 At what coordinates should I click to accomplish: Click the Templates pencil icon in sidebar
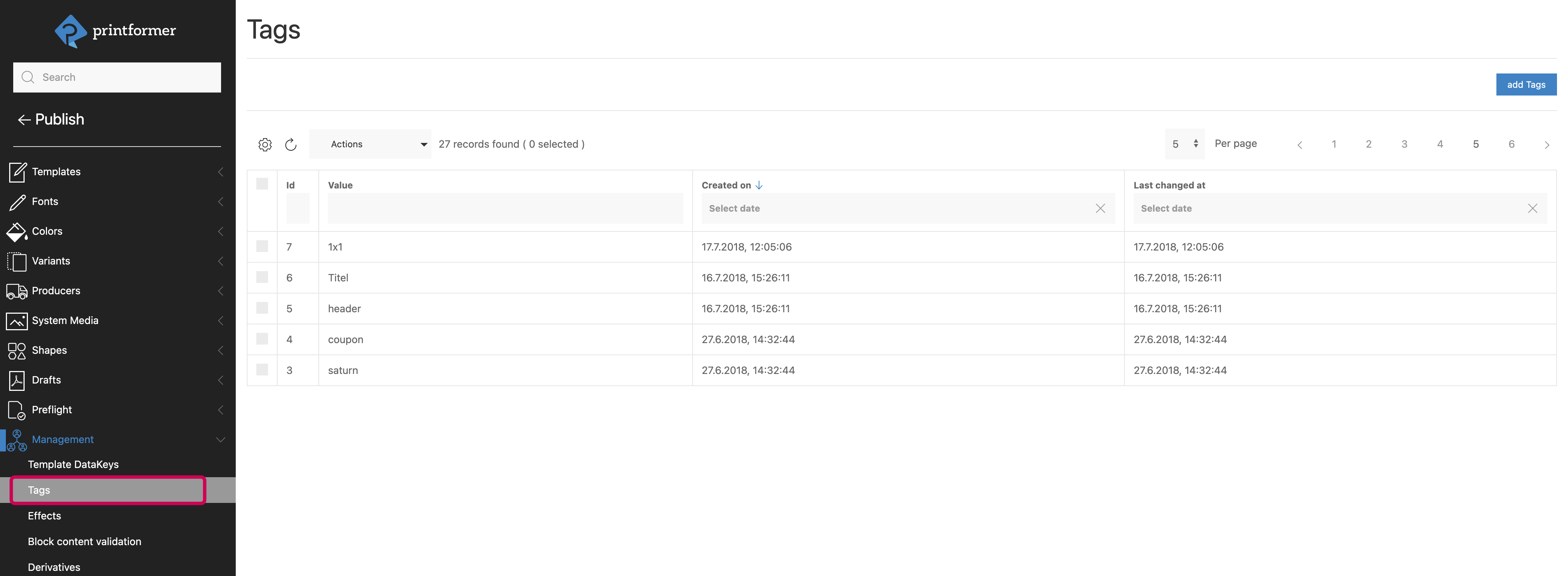tap(17, 172)
